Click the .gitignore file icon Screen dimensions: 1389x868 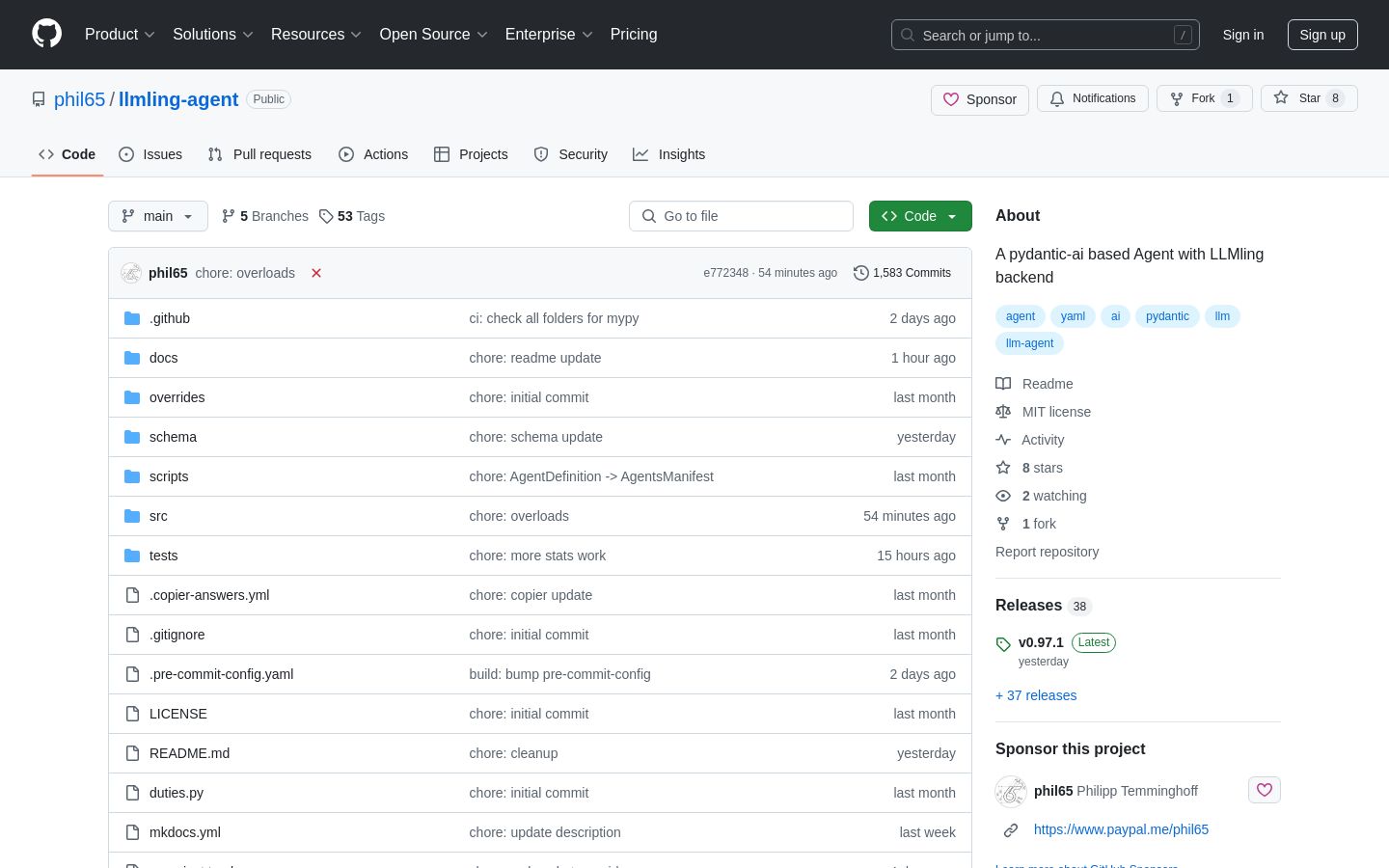[132, 635]
